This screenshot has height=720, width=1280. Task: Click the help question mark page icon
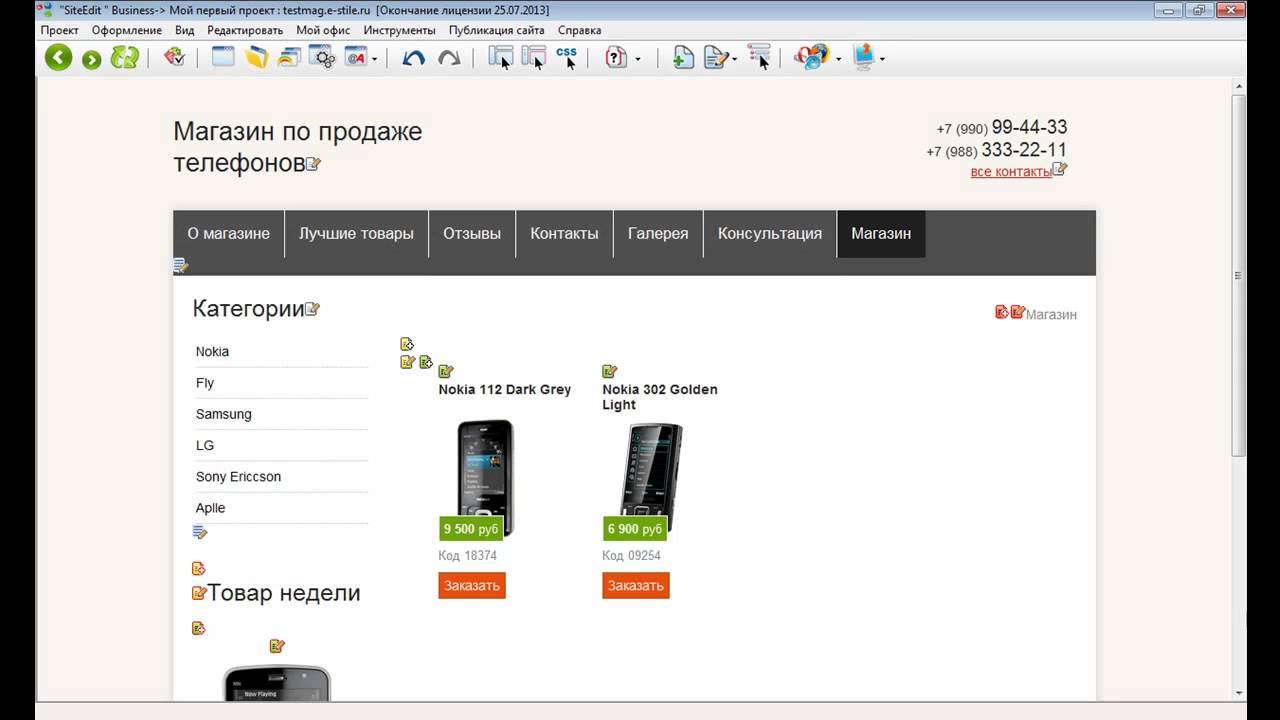pos(616,58)
